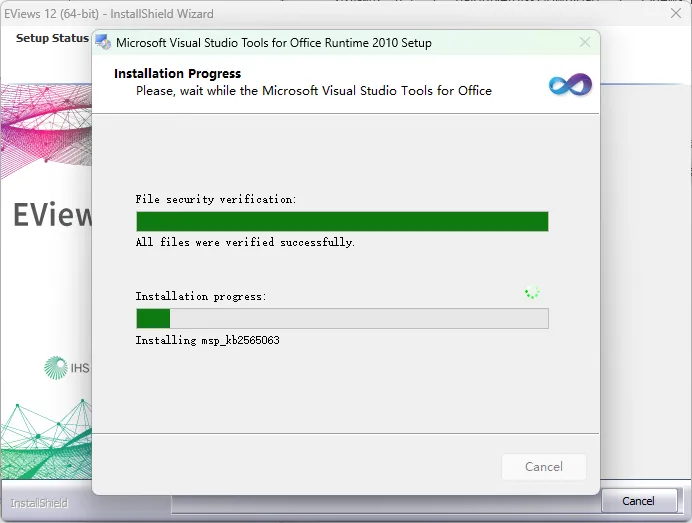692x523 pixels.
Task: Click the 'Installing msp_kb2565063' status text
Action: (207, 340)
